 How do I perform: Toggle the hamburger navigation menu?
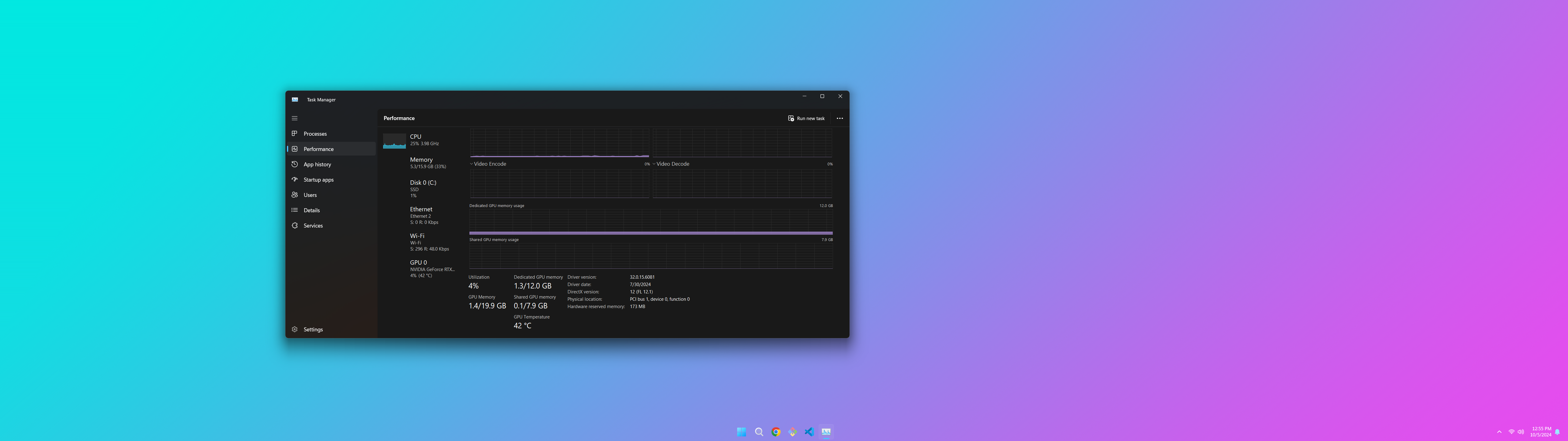pyautogui.click(x=295, y=118)
